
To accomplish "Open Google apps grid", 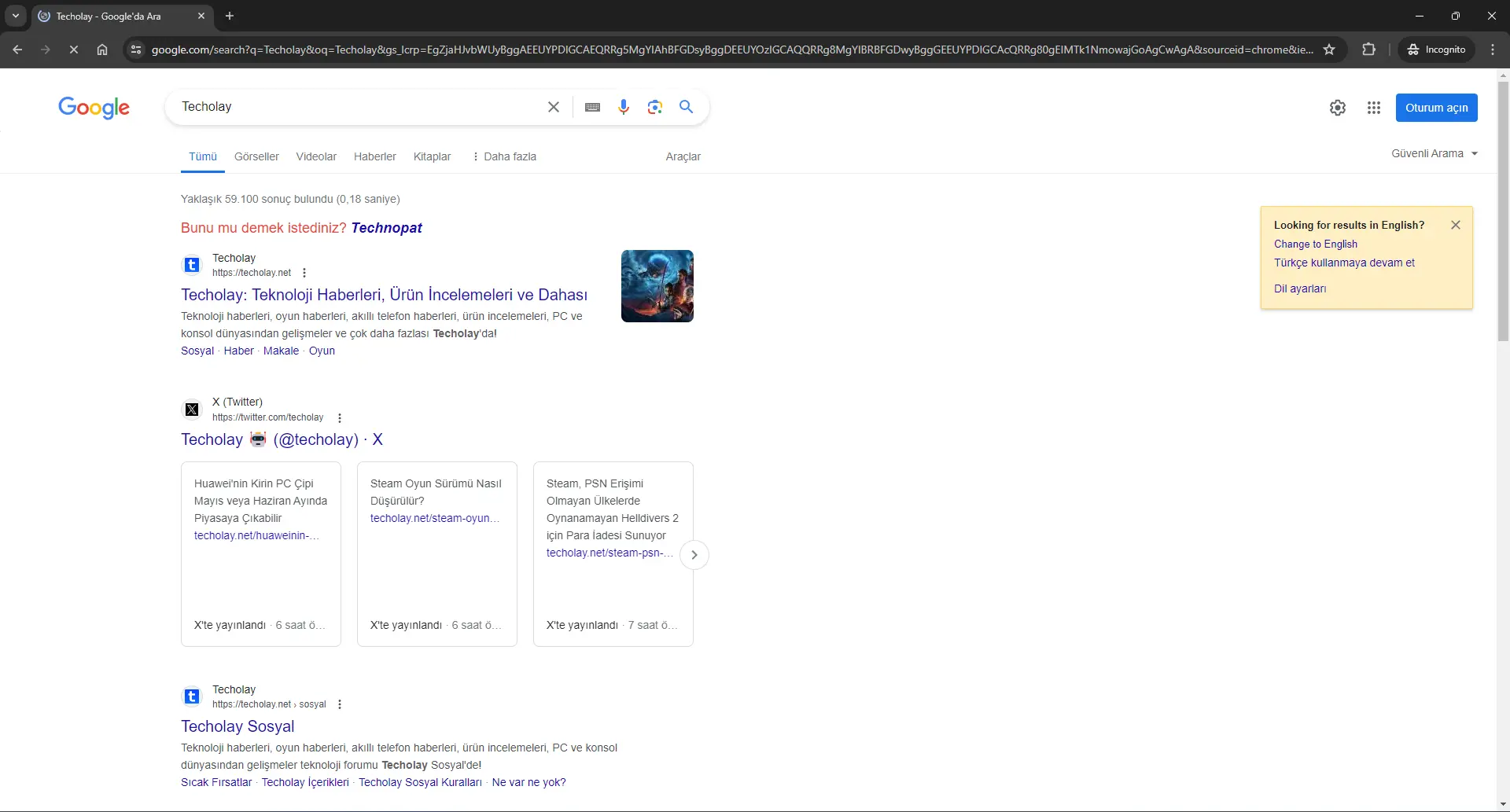I will (x=1374, y=108).
